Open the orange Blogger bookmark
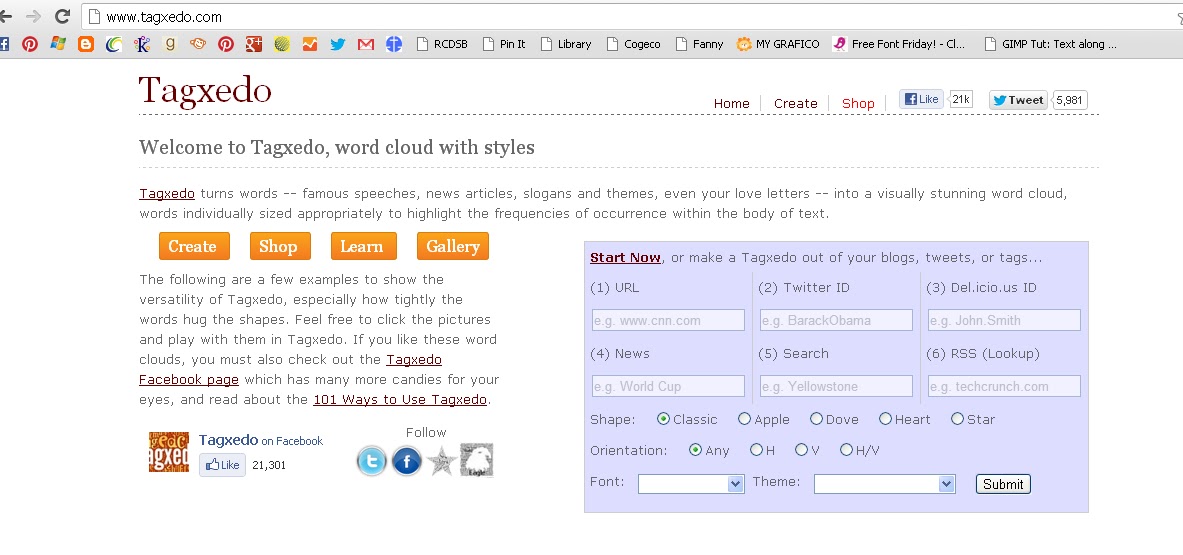The width and height of the screenshot is (1183, 555). [86, 44]
